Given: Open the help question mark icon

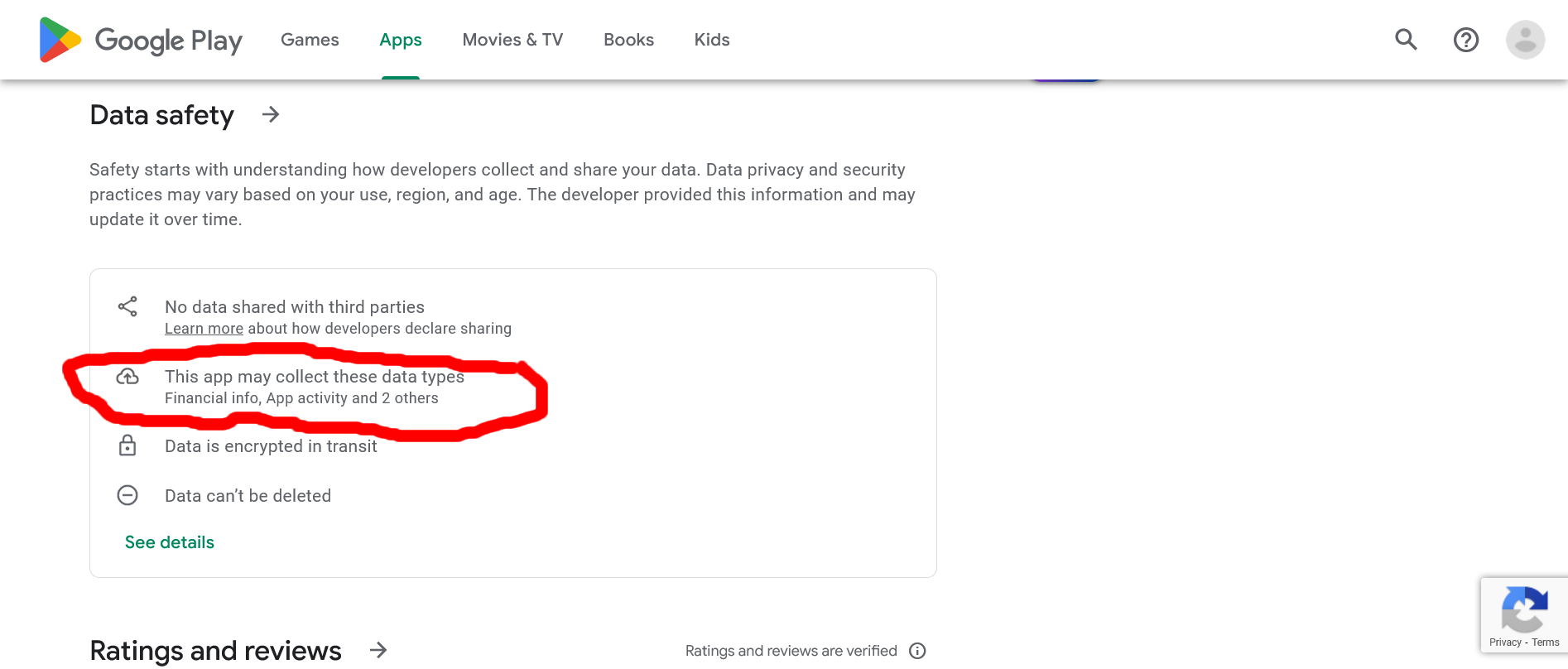Looking at the screenshot, I should [1465, 40].
